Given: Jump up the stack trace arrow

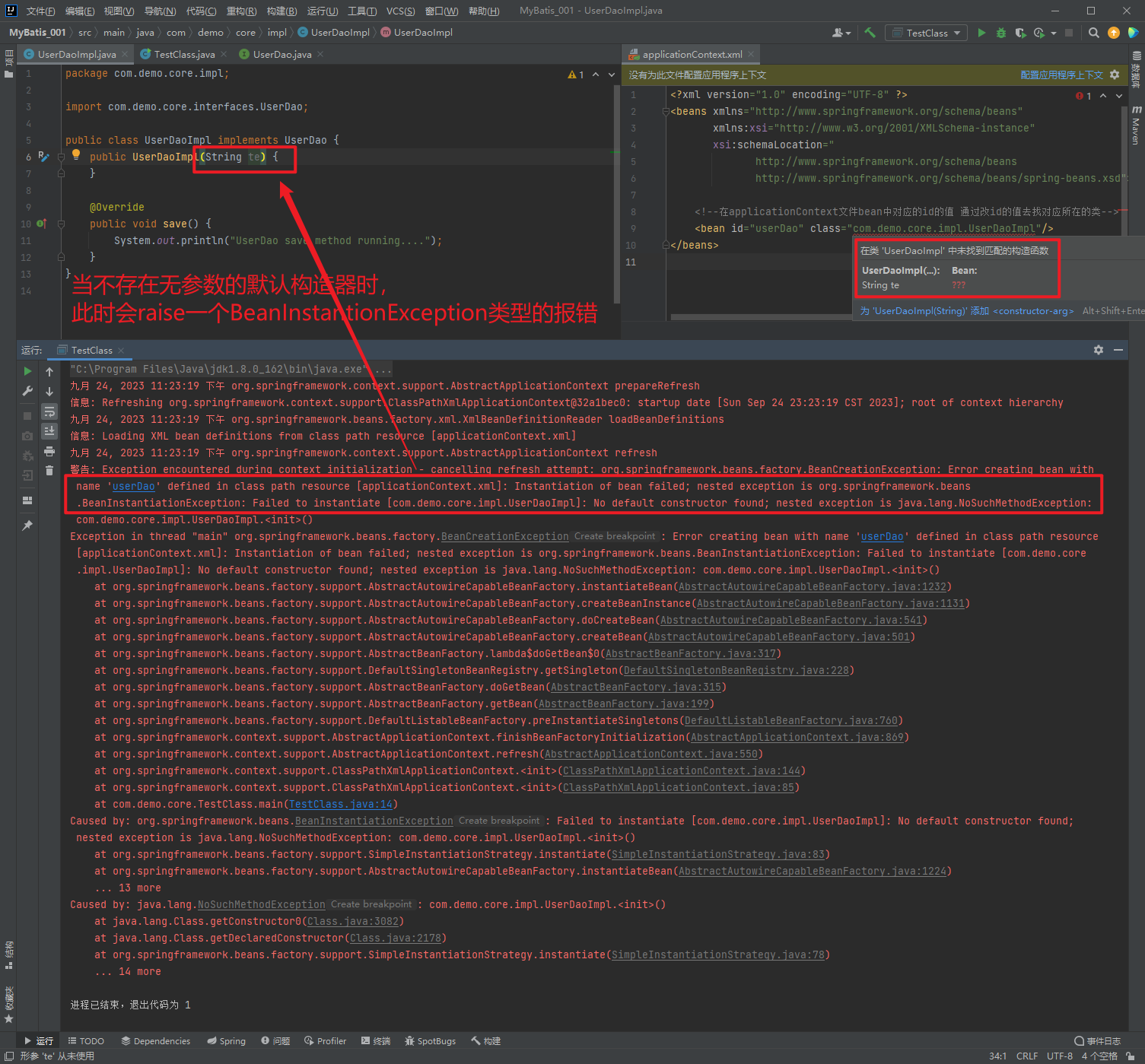Looking at the screenshot, I should point(49,371).
